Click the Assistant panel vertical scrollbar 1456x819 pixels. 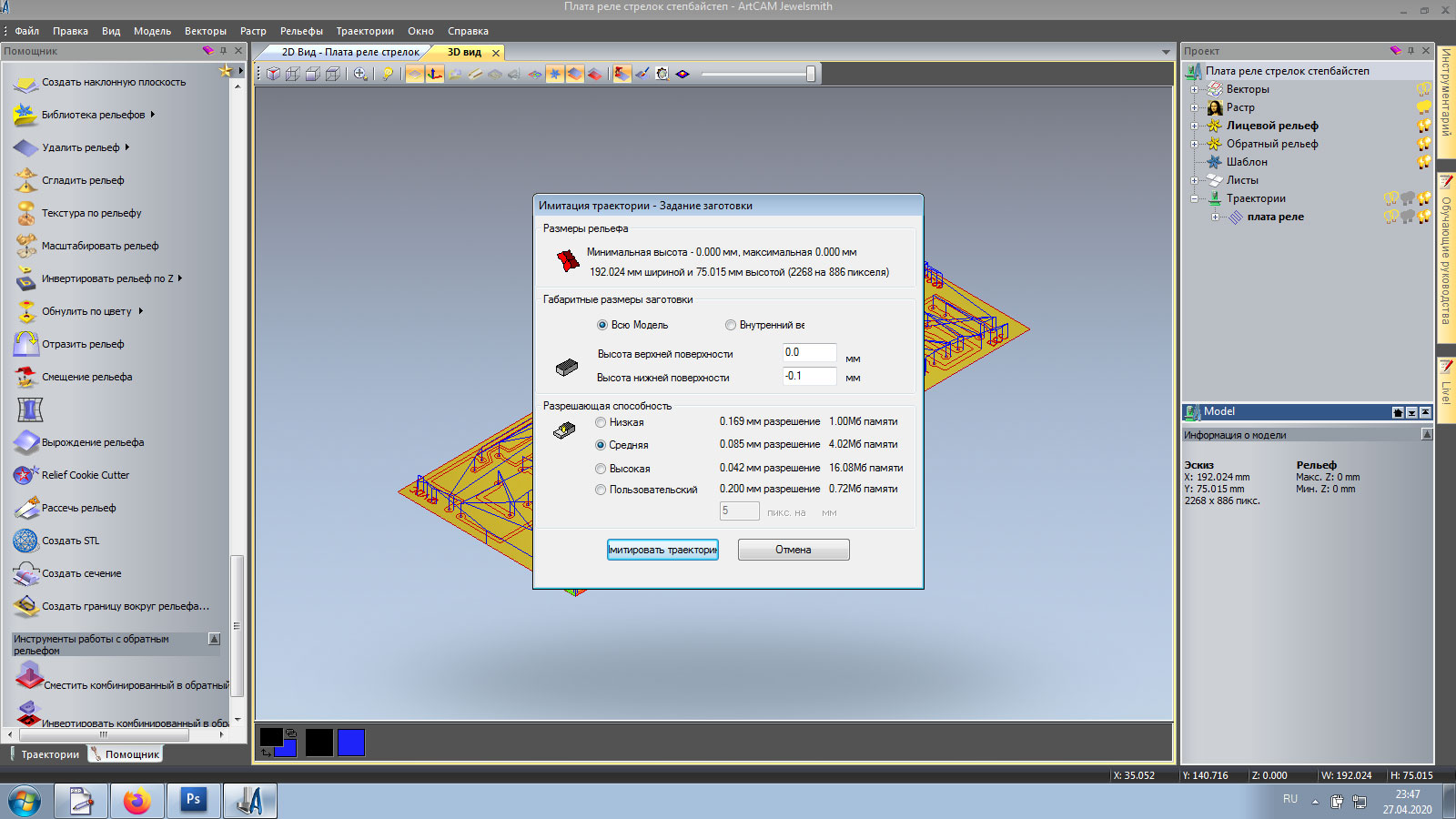[x=238, y=626]
